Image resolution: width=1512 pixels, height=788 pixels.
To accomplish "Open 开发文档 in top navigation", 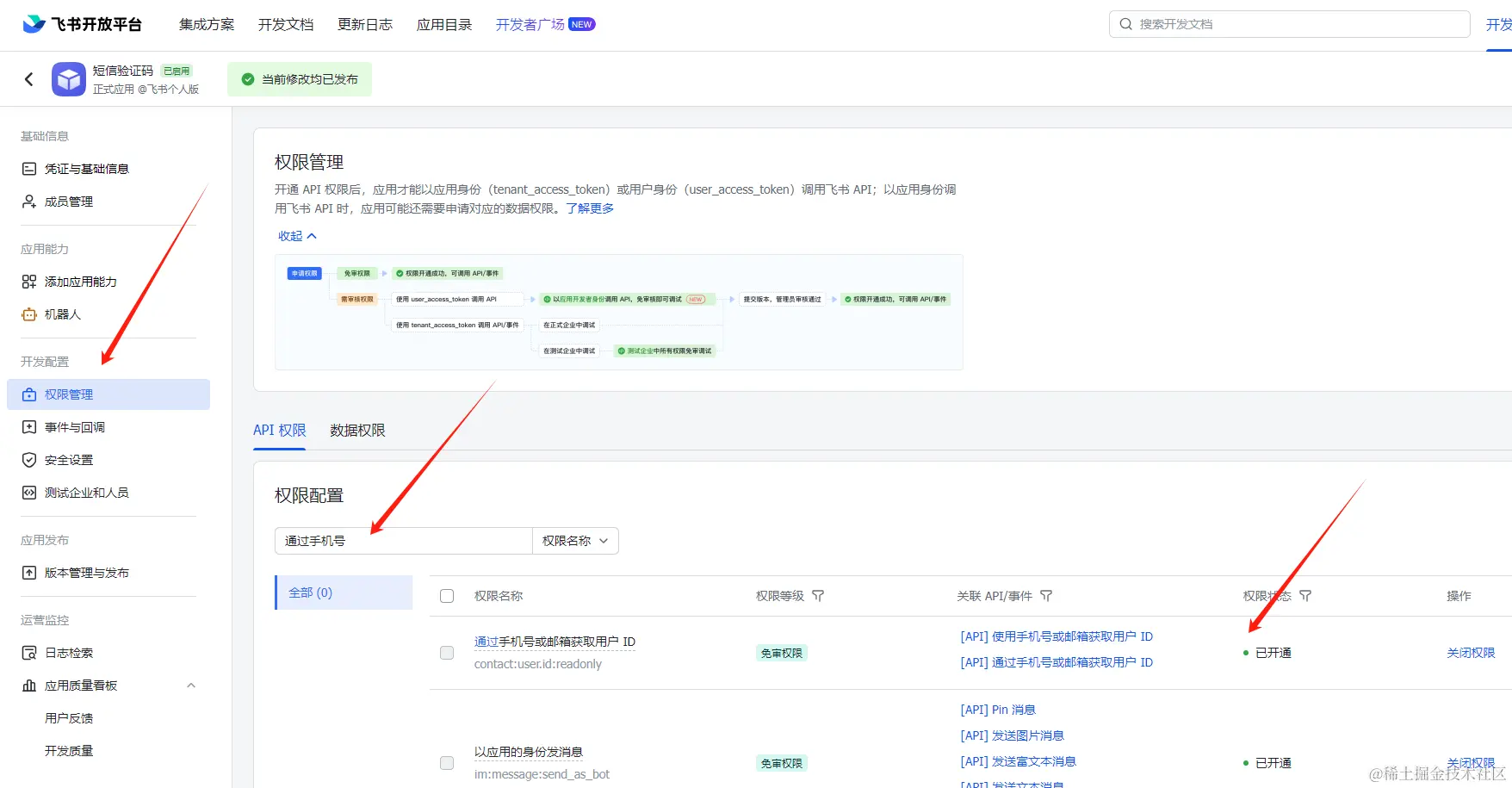I will coord(286,24).
